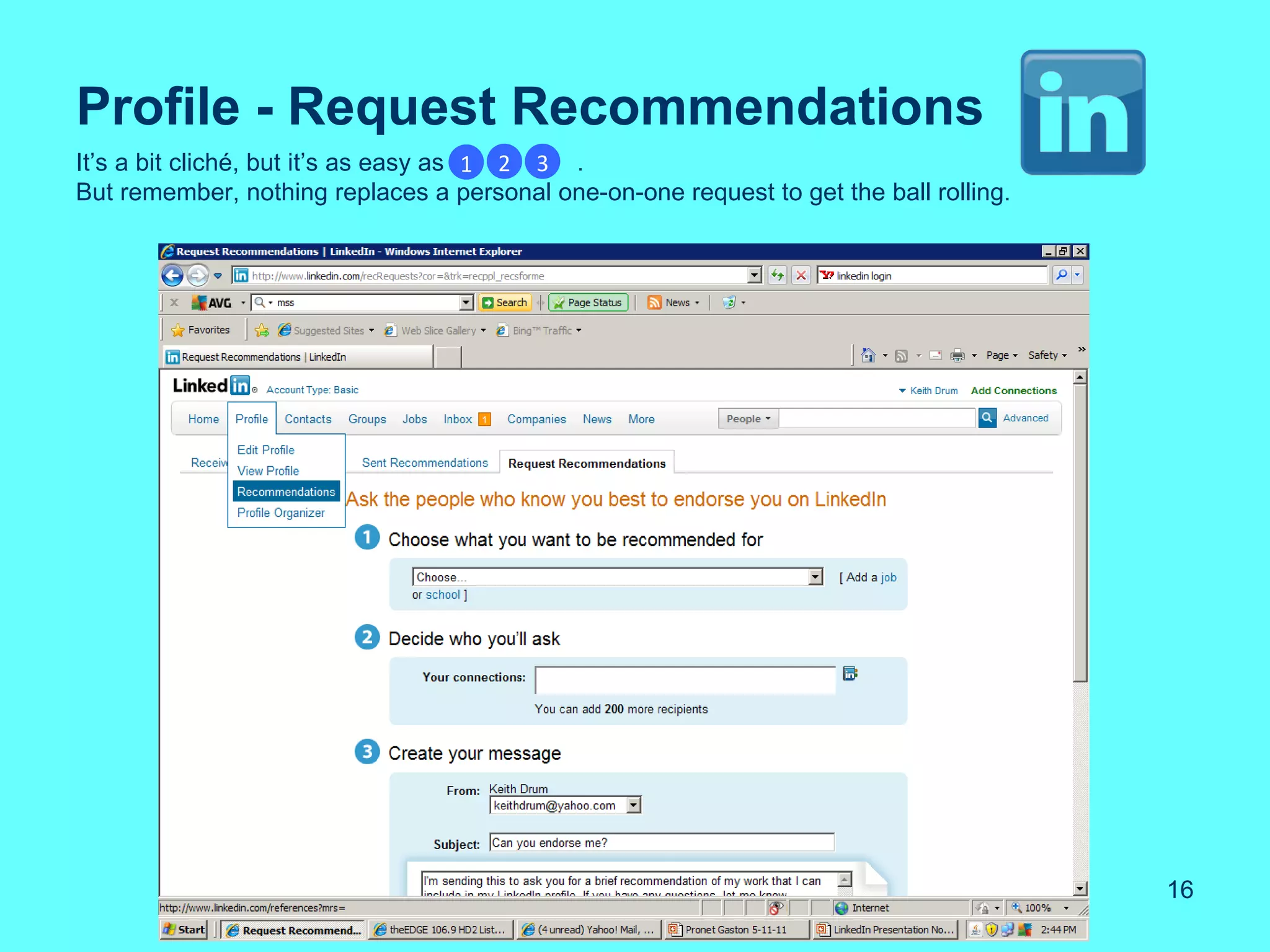This screenshot has height=952, width=1270.
Task: Select Recommendations in the Profile dropdown
Action: click(x=286, y=491)
